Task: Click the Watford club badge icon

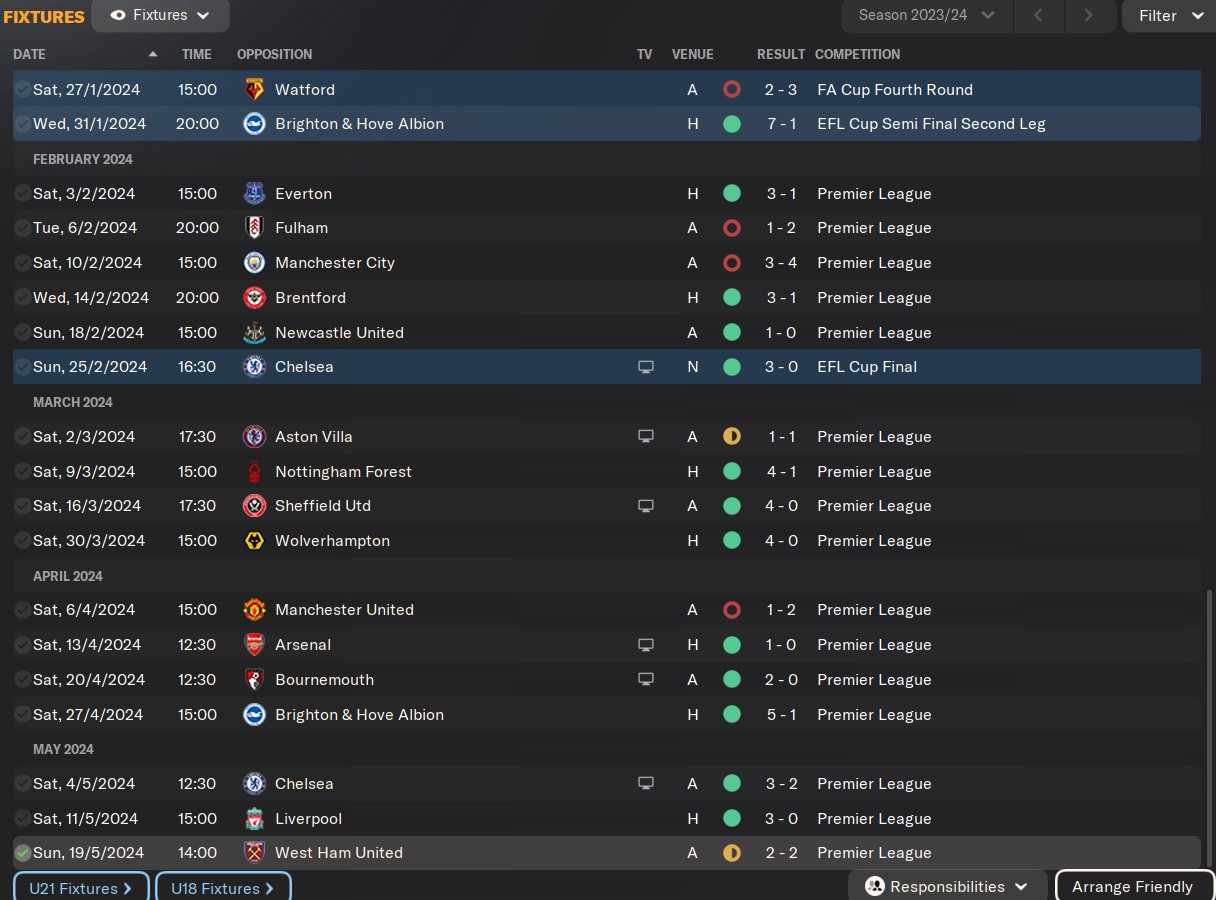Action: (255, 89)
